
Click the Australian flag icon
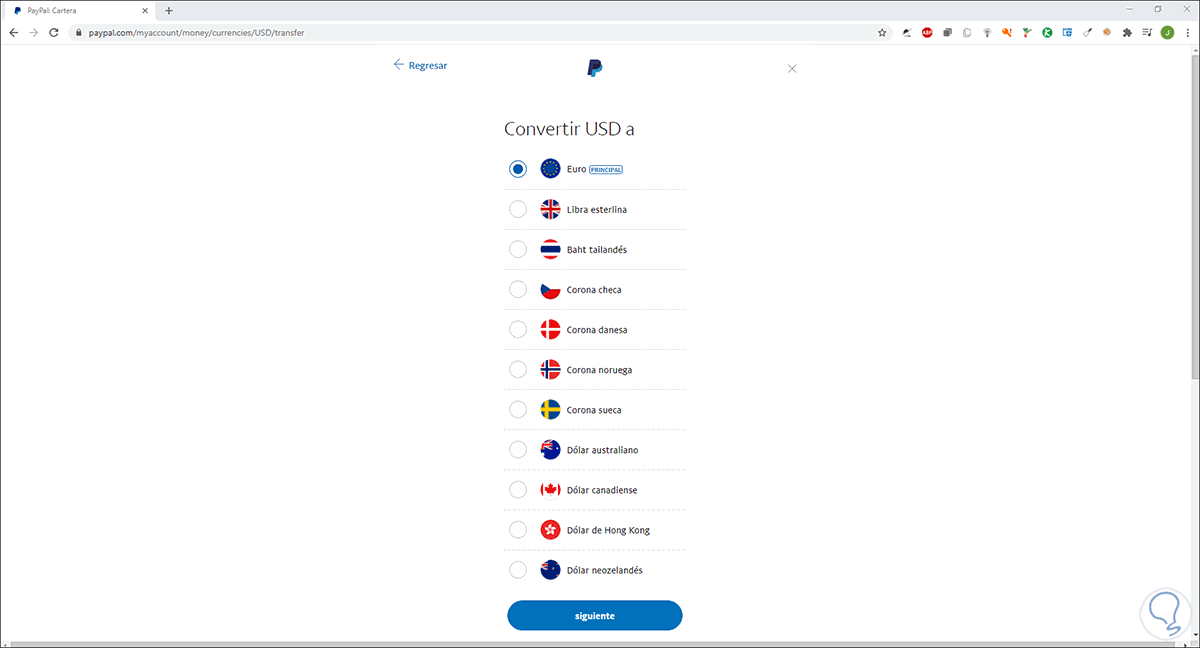[x=550, y=449]
